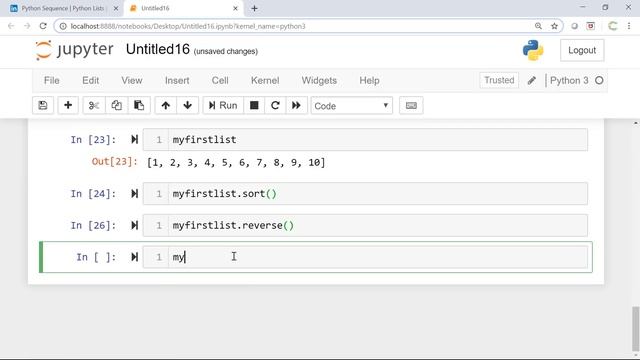Click the zoom magnifier icon in address bar

[538, 26]
